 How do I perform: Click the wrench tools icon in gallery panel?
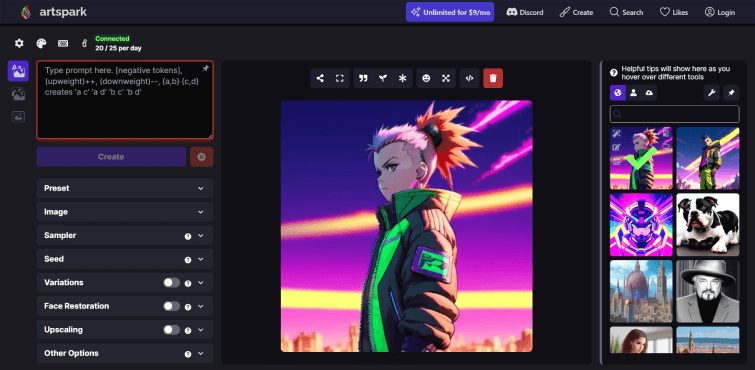pyautogui.click(x=712, y=92)
